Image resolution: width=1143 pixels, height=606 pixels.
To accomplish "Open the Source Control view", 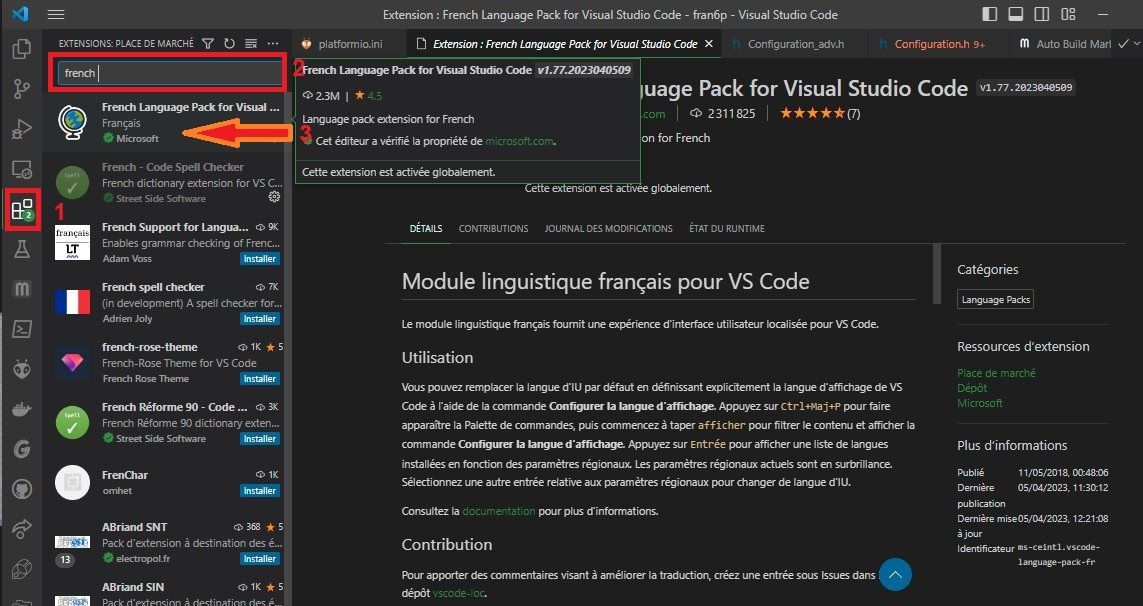I will (22, 89).
